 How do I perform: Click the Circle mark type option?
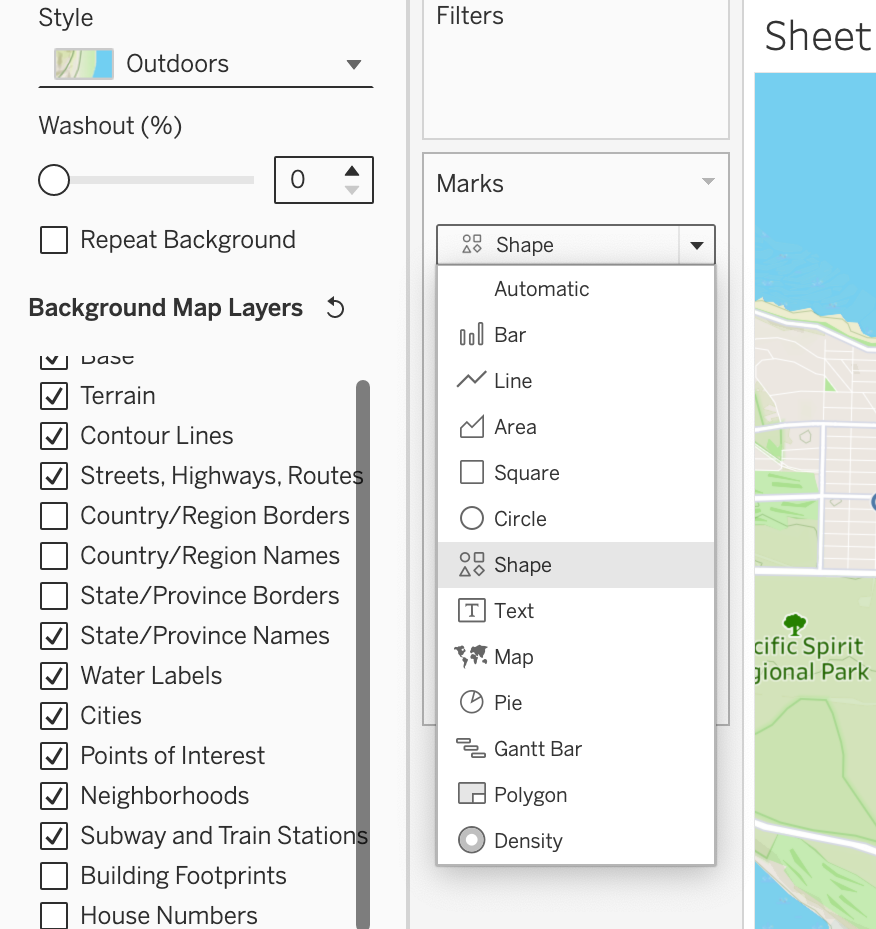click(x=520, y=519)
